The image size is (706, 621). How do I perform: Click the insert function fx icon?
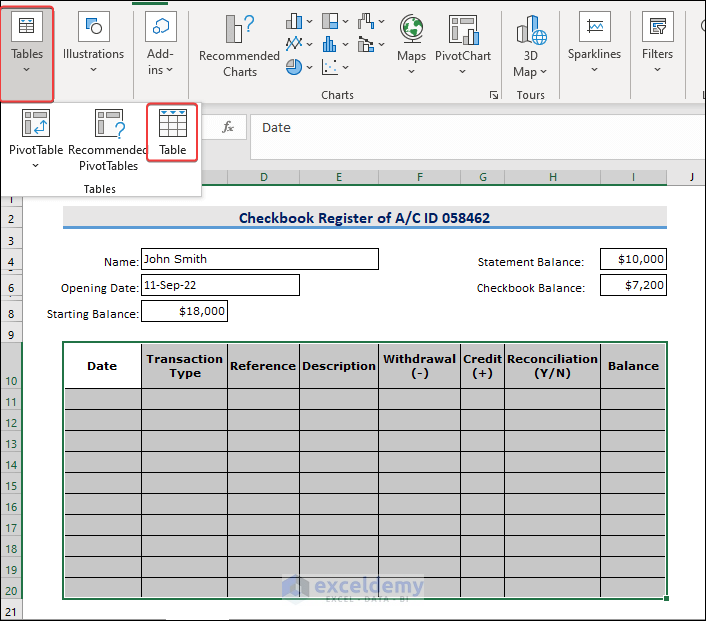tap(228, 127)
